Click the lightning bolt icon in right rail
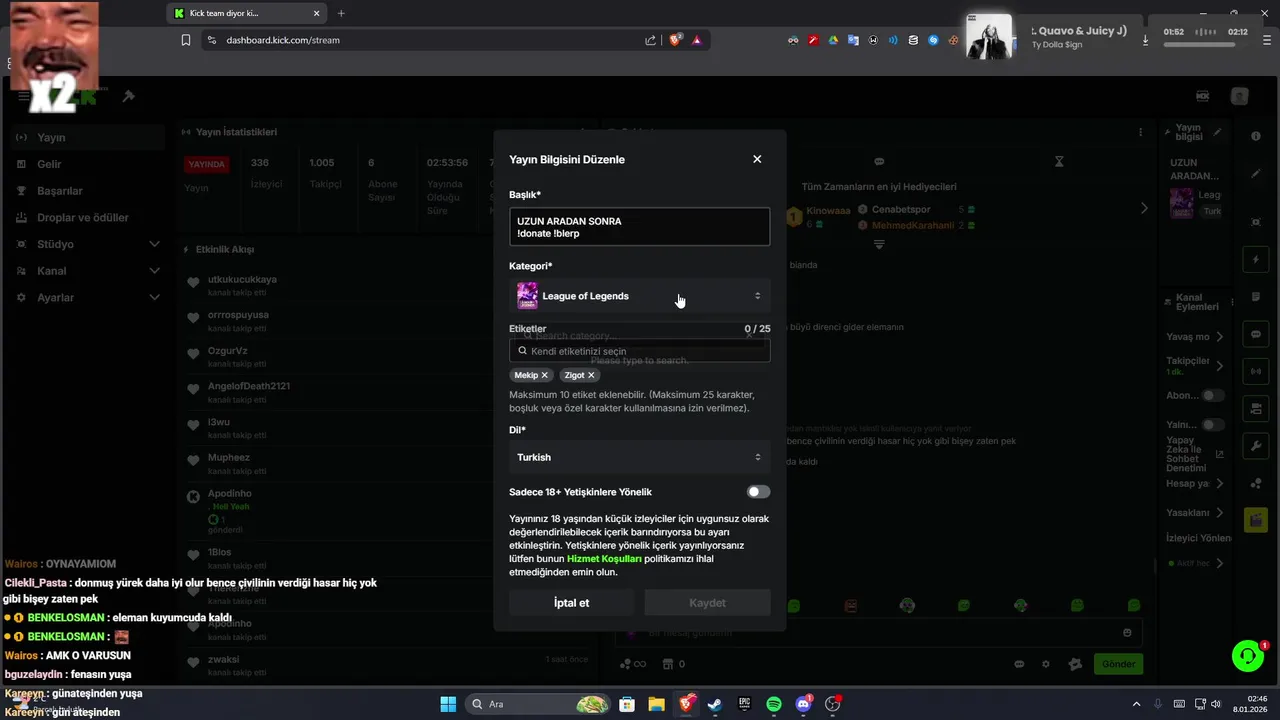The image size is (1280, 720). (1256, 260)
